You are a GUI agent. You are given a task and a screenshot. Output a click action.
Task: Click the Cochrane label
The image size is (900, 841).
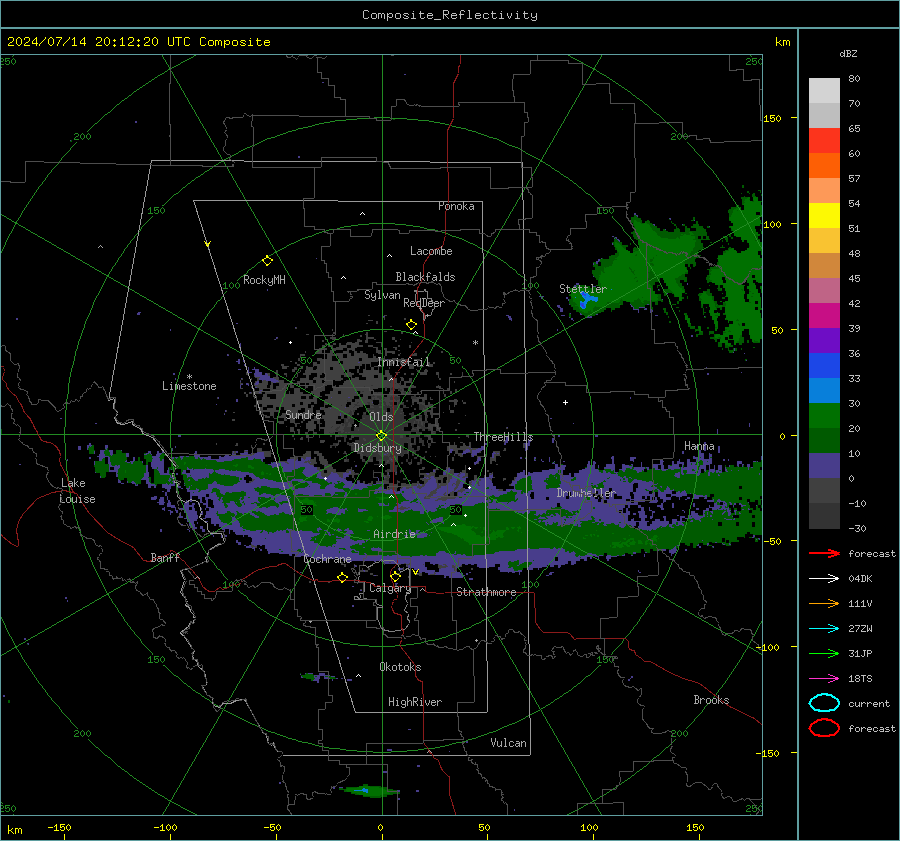[x=327, y=559]
